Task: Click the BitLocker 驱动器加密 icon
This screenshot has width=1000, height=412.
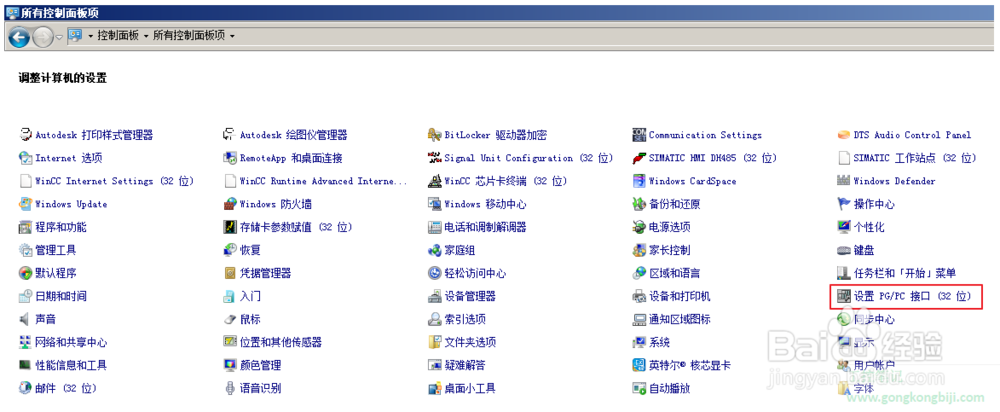Action: (x=434, y=135)
